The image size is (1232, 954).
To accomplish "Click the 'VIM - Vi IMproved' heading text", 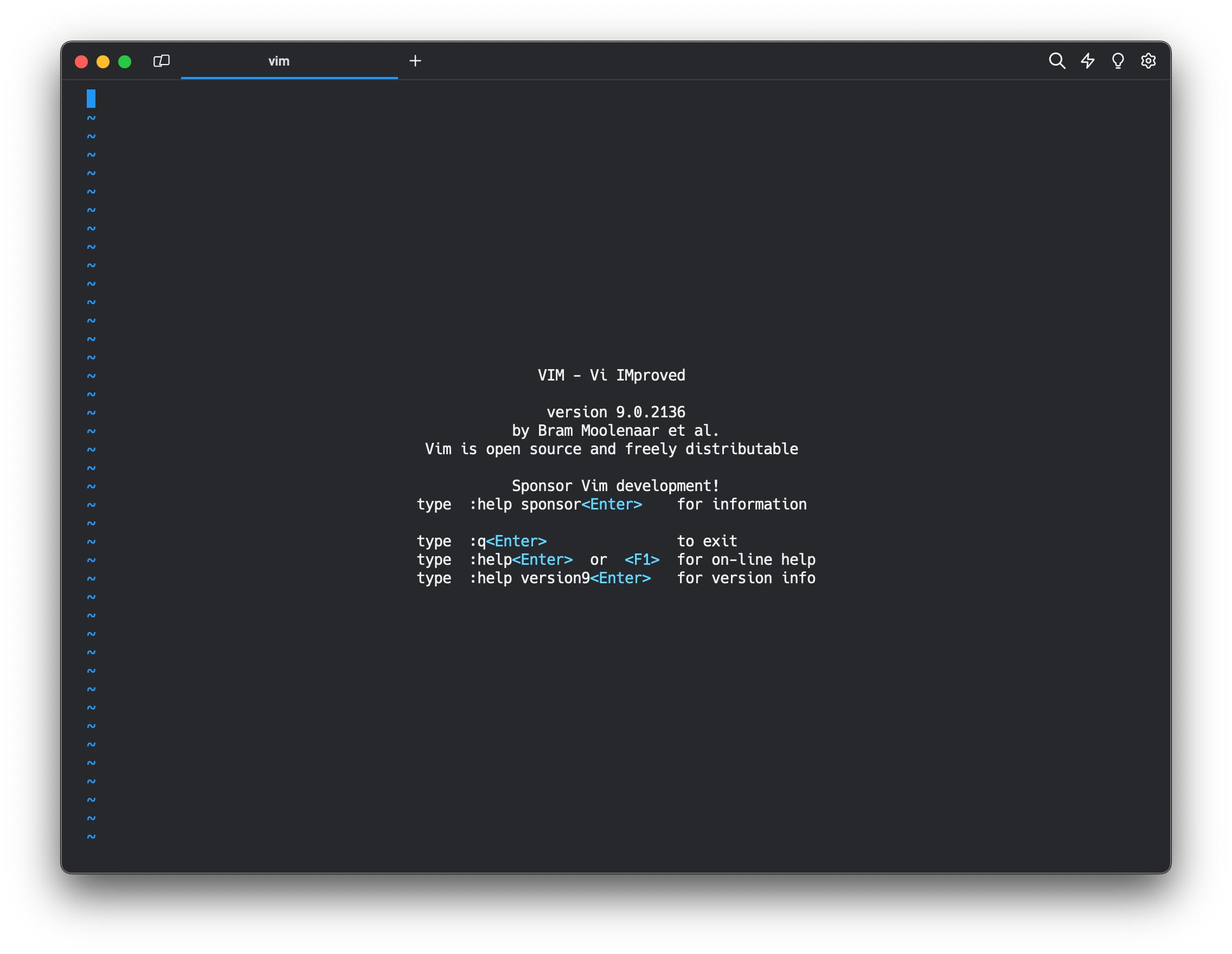I will coord(611,376).
